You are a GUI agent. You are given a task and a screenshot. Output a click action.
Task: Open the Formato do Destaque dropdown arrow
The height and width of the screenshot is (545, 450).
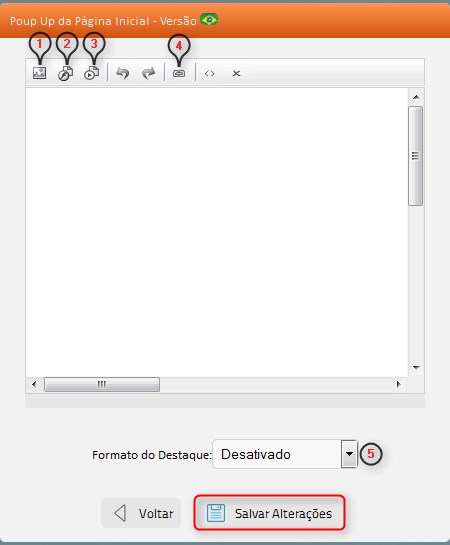coord(349,454)
